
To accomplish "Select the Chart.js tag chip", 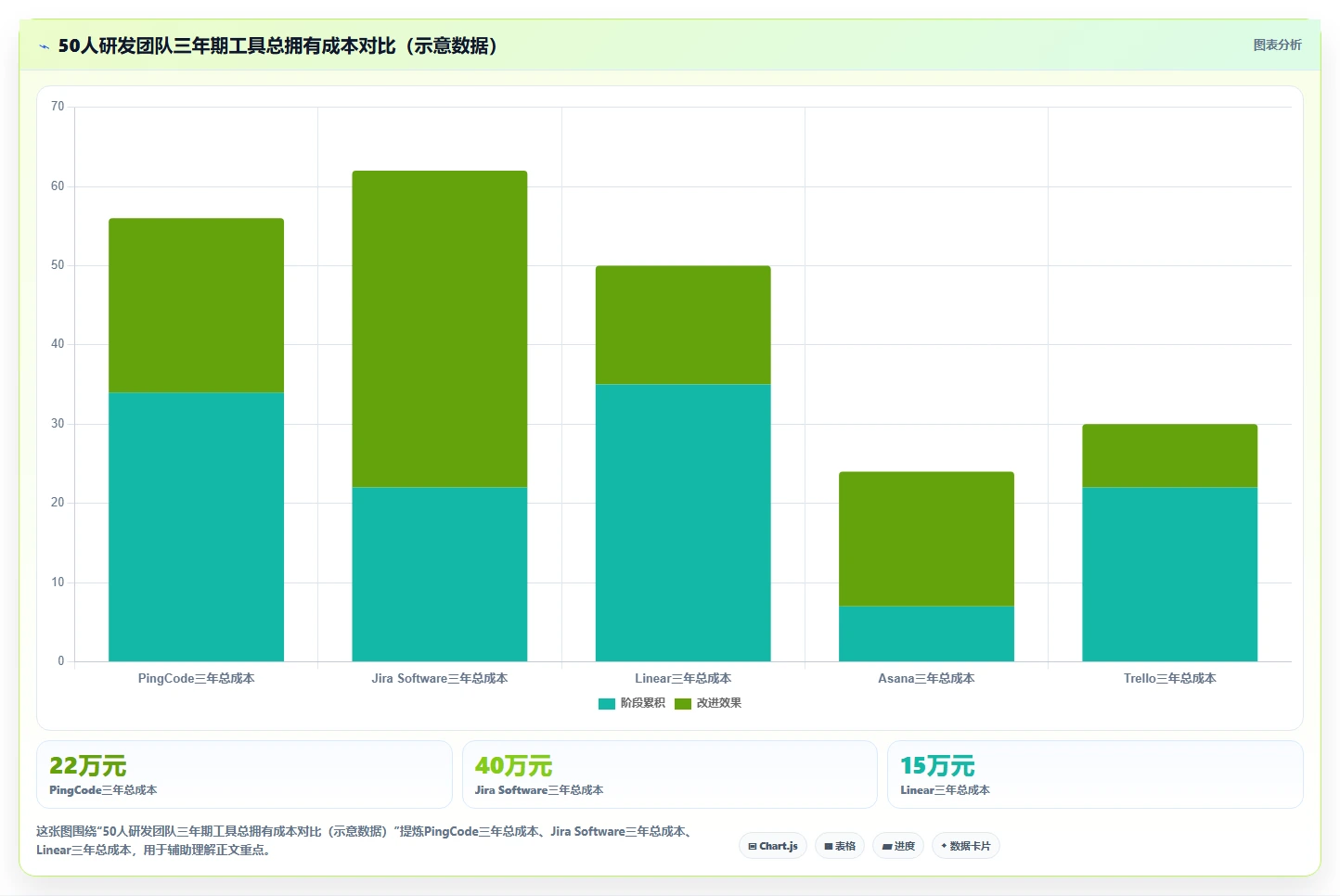I will 773,846.
